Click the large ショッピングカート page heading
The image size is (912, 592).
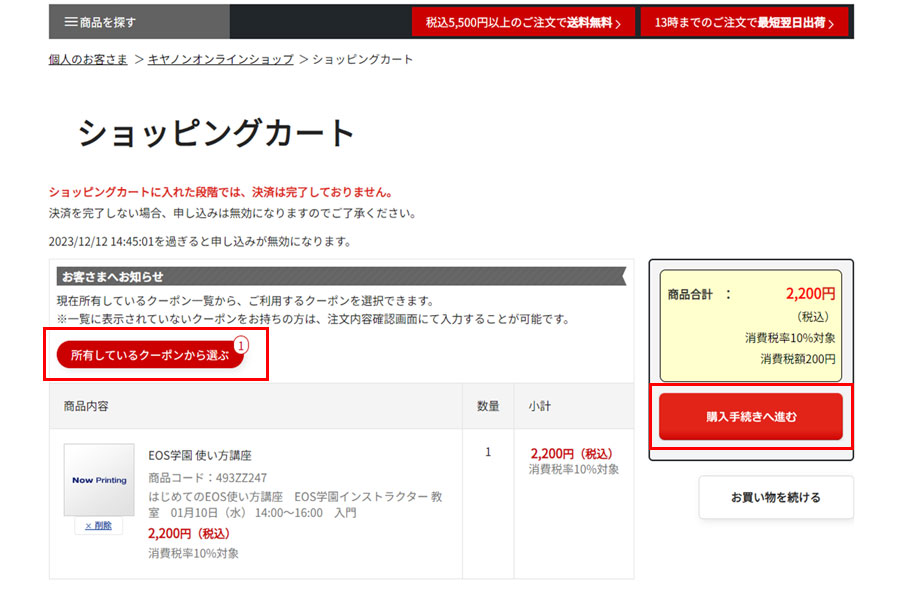217,134
